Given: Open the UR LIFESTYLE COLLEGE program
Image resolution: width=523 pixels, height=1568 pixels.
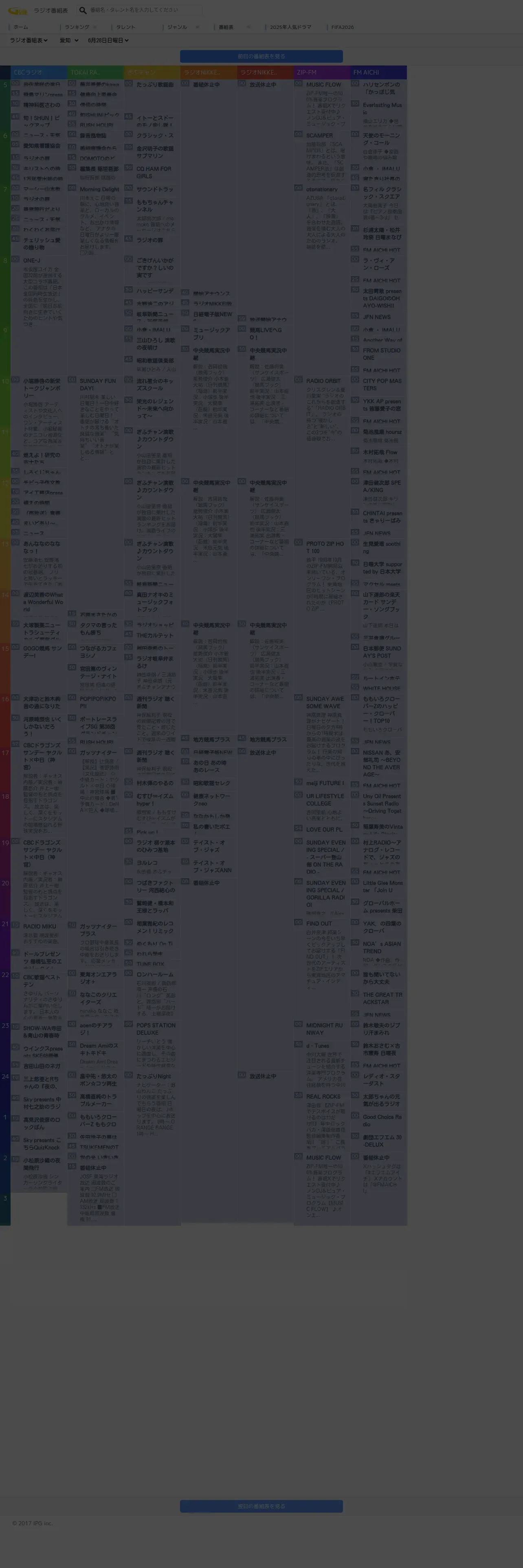Looking at the screenshot, I should pyautogui.click(x=325, y=800).
